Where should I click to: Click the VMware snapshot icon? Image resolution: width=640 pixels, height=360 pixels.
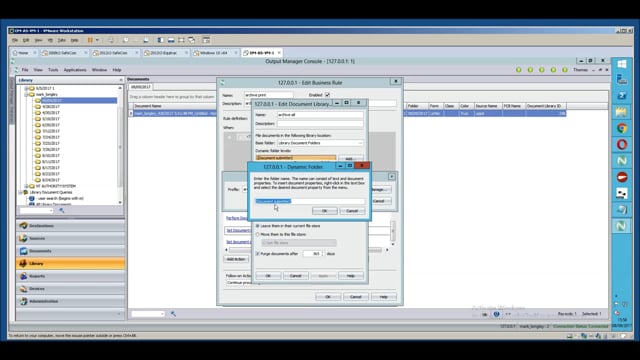(x=125, y=40)
